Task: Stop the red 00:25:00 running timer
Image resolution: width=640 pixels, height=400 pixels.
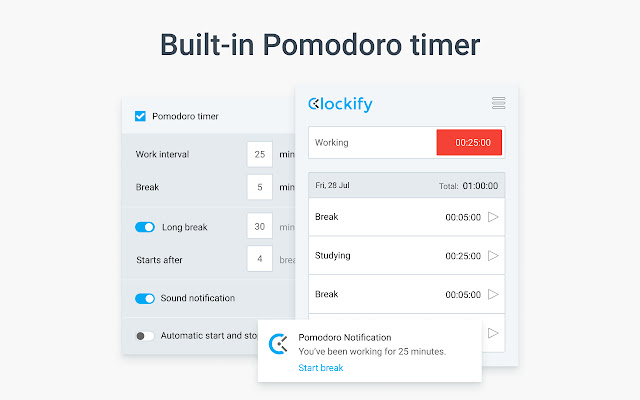Action: (469, 143)
